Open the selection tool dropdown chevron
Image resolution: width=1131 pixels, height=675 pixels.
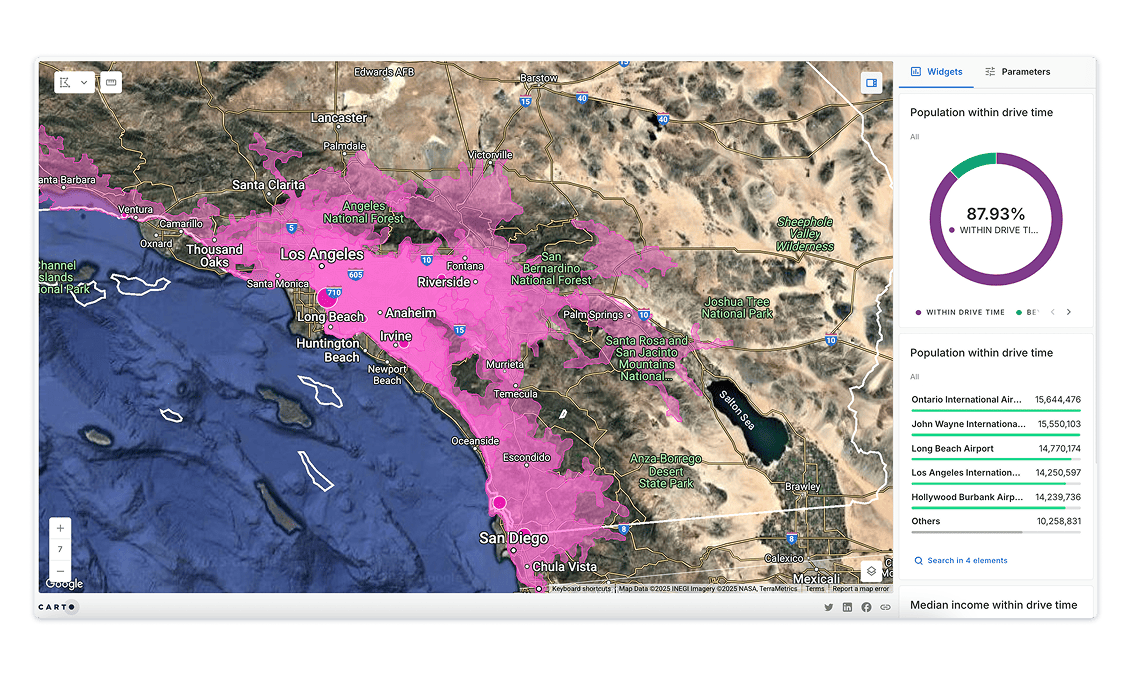tap(82, 82)
